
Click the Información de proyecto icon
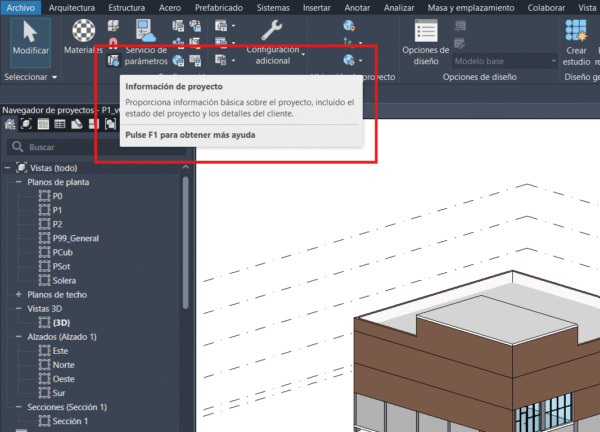pyautogui.click(x=112, y=62)
